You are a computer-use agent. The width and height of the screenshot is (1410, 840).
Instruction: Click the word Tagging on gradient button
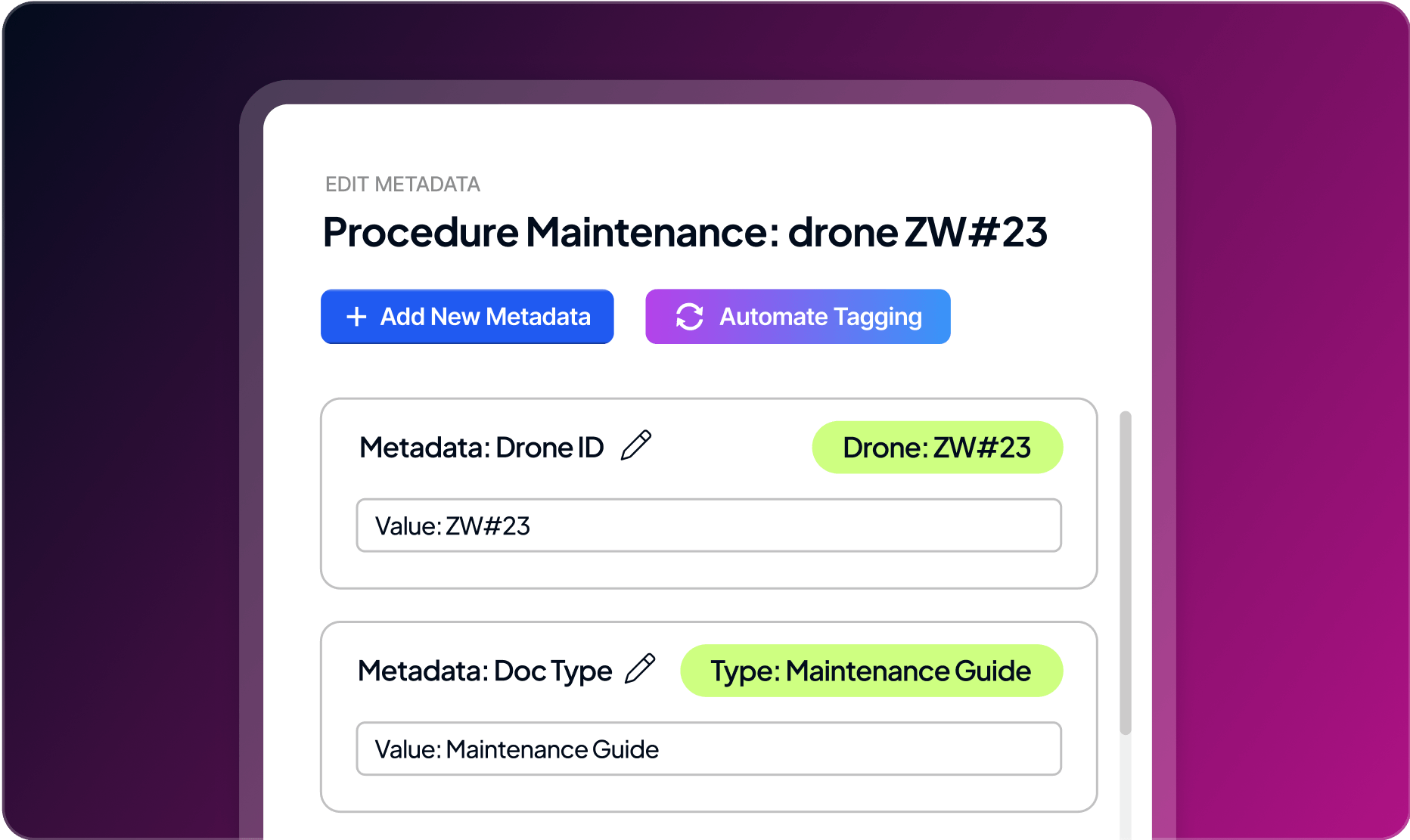pyautogui.click(x=877, y=318)
